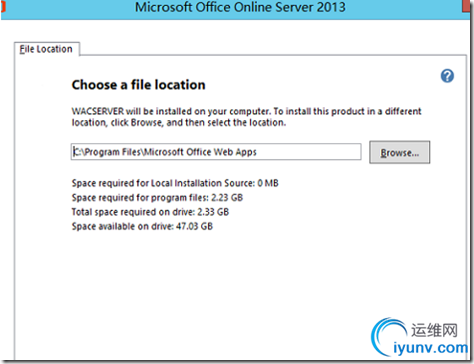Image resolution: width=474 pixels, height=364 pixels.
Task: Click the Browse... button
Action: click(399, 152)
